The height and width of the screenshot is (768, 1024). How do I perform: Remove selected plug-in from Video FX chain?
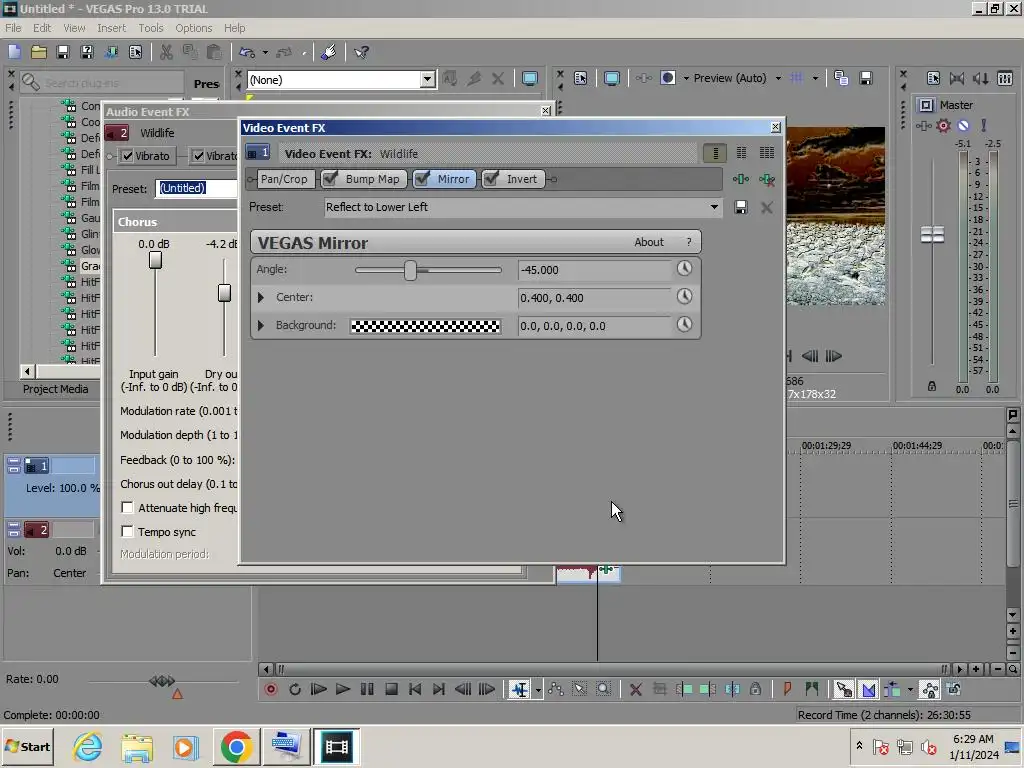pyautogui.click(x=767, y=179)
